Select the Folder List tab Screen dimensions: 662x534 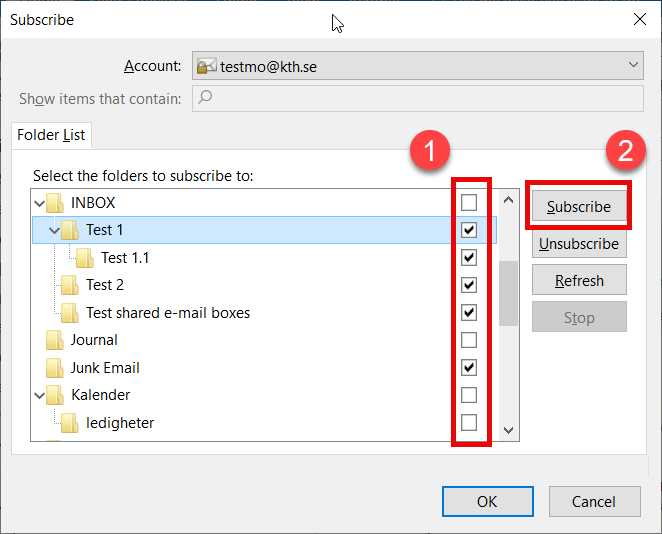tap(51, 135)
